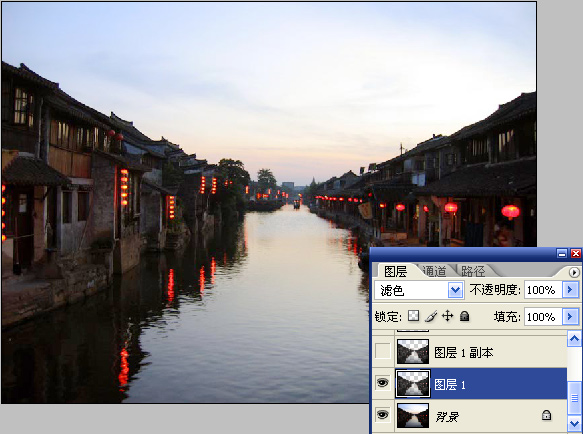
Task: Click the lock position move icon
Action: coord(448,316)
